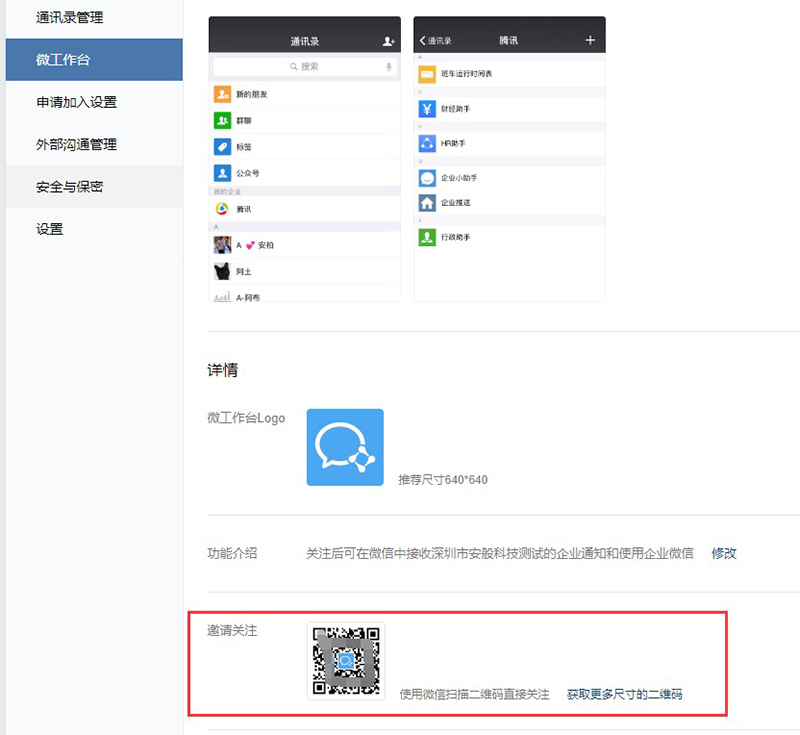This screenshot has height=735, width=800.
Task: Click 获取更多尺寸的二维码 link
Action: click(x=625, y=694)
